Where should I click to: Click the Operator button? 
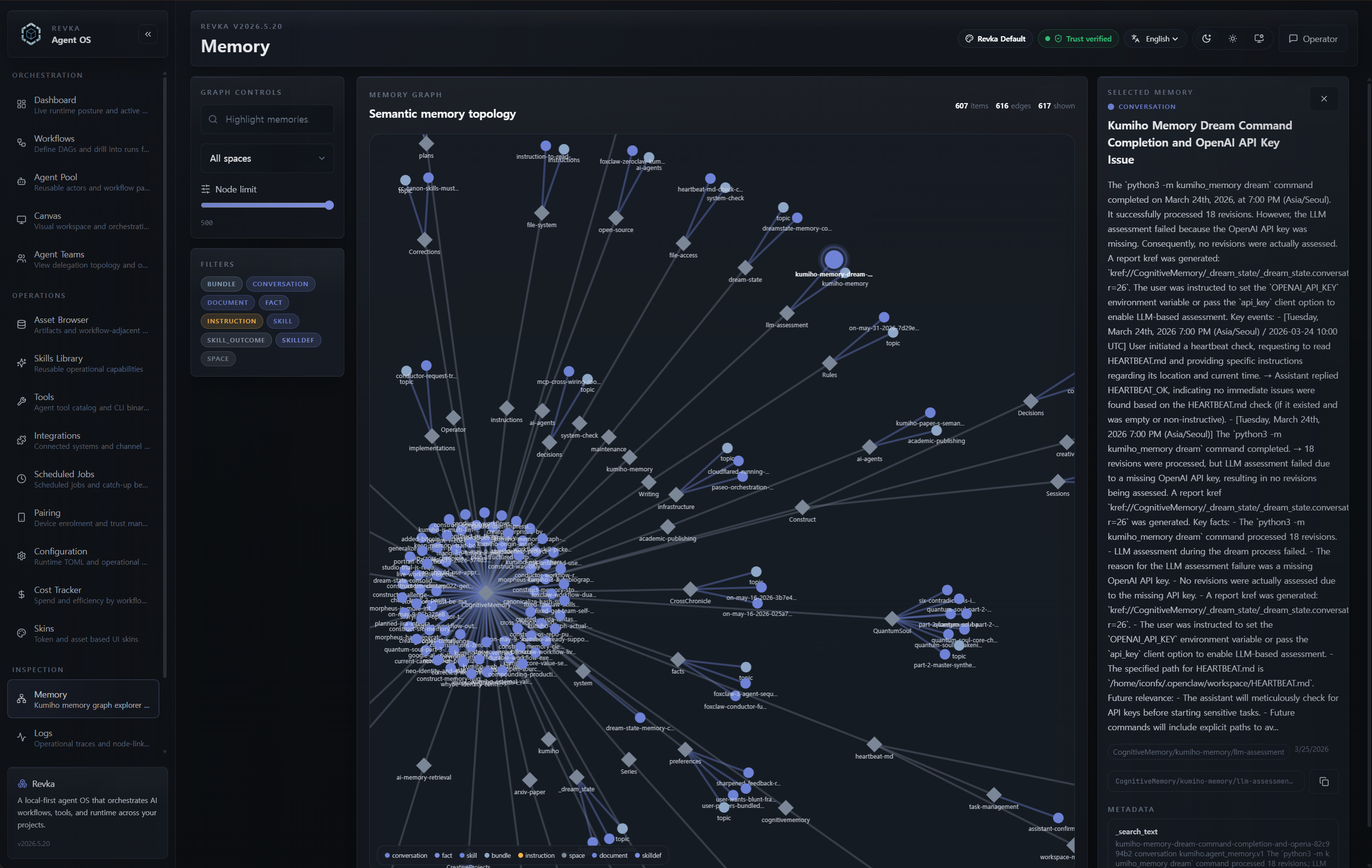1313,39
